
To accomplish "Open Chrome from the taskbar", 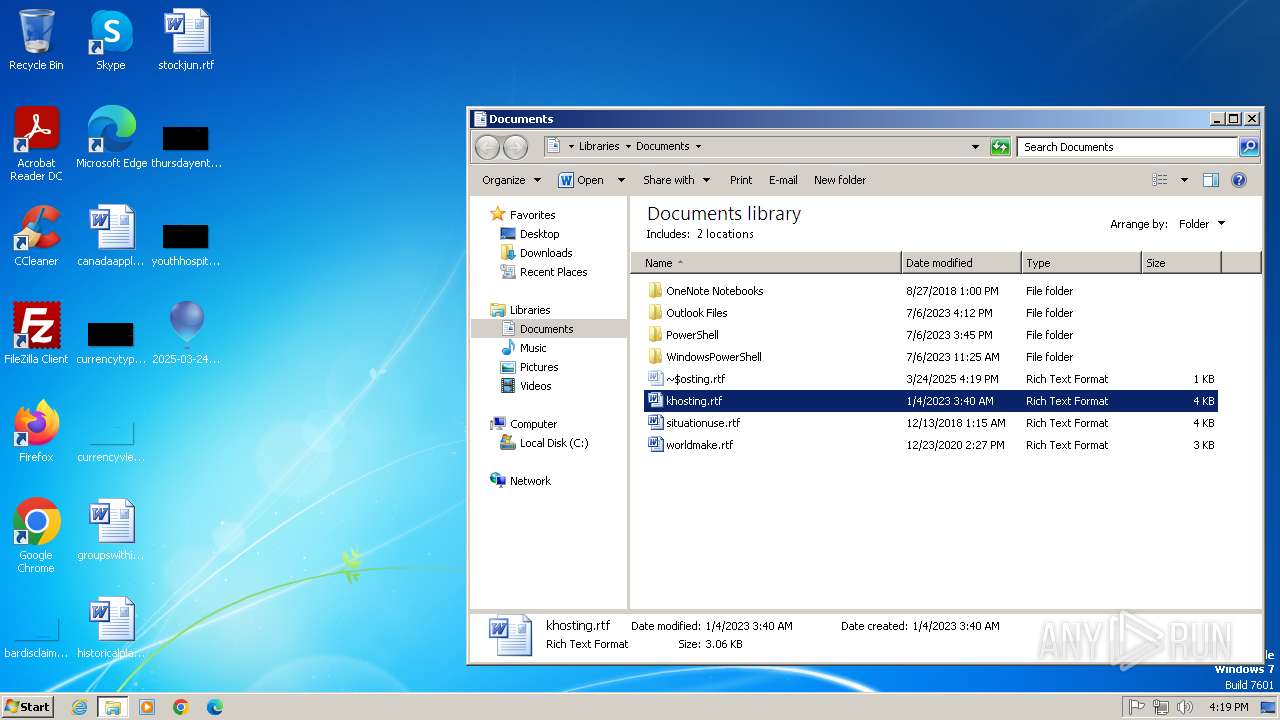I will (181, 707).
